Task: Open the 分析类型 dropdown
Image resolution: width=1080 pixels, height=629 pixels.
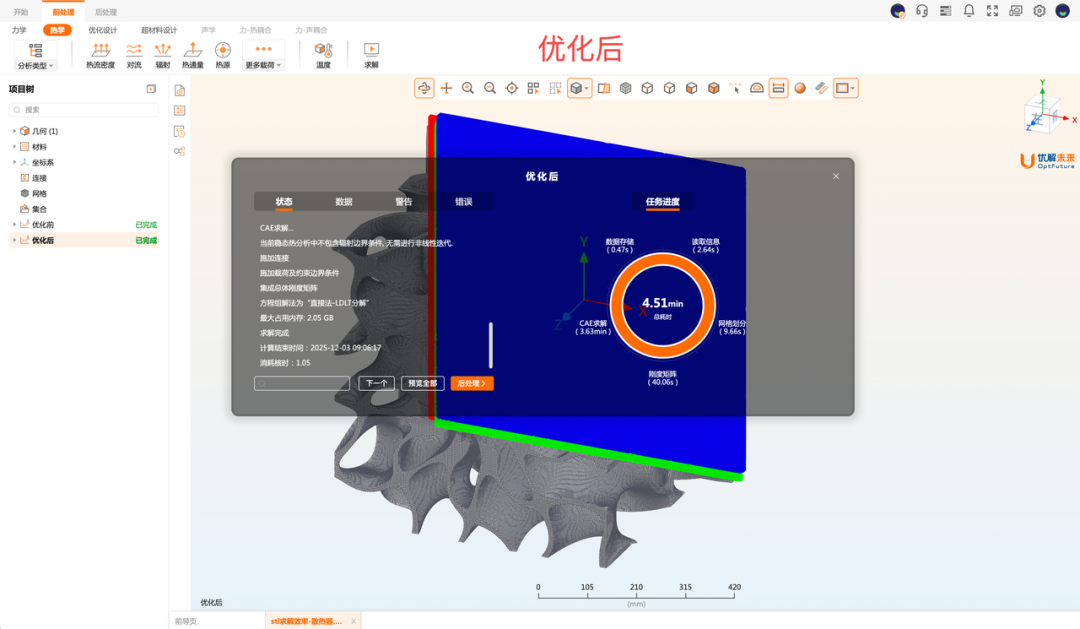Action: (x=36, y=65)
